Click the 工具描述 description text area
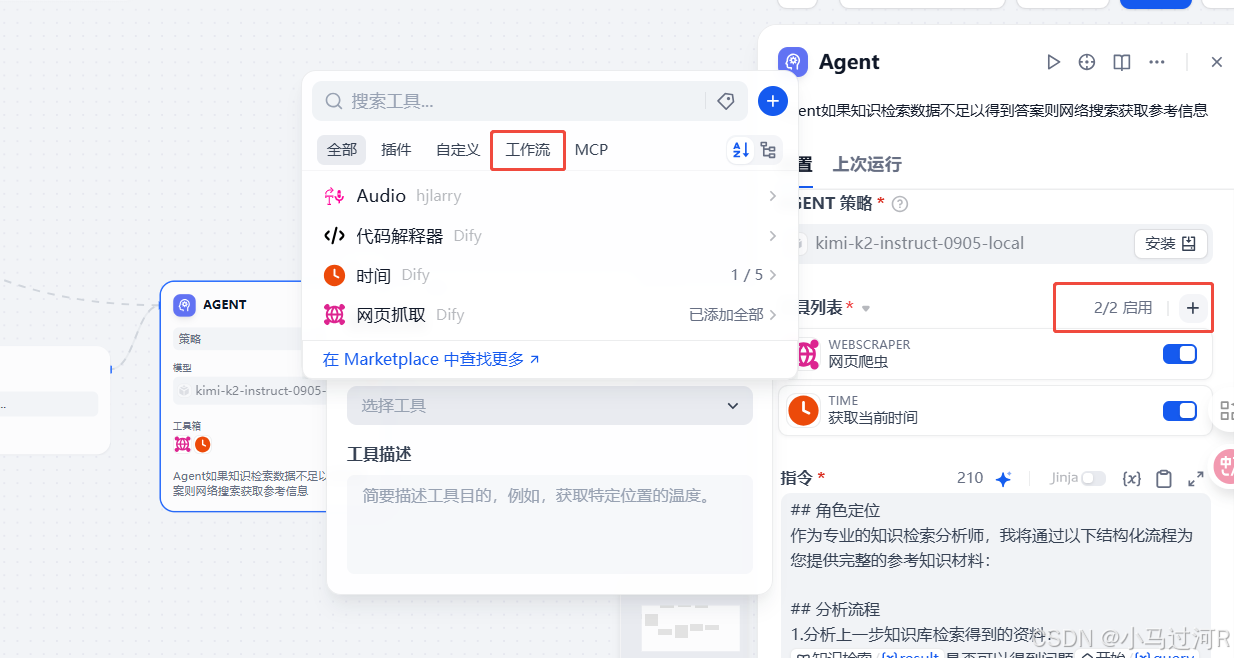This screenshot has width=1234, height=658. (x=550, y=523)
